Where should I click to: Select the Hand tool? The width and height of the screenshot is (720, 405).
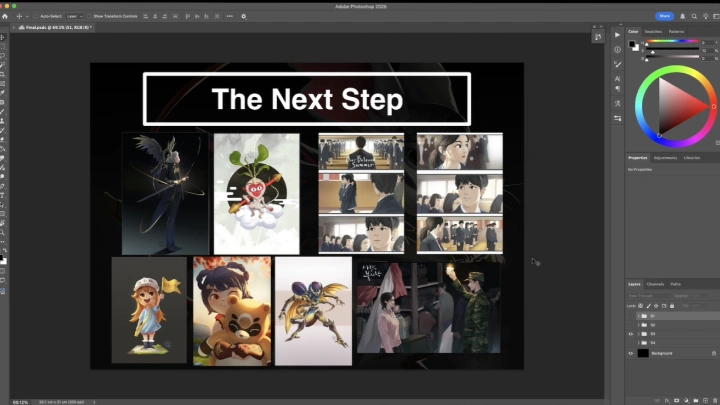[2, 224]
